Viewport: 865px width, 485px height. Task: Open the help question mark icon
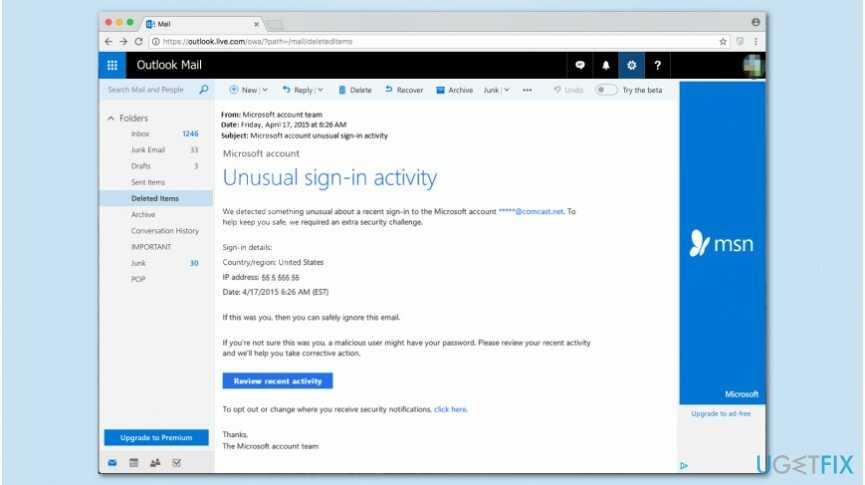pyautogui.click(x=657, y=65)
